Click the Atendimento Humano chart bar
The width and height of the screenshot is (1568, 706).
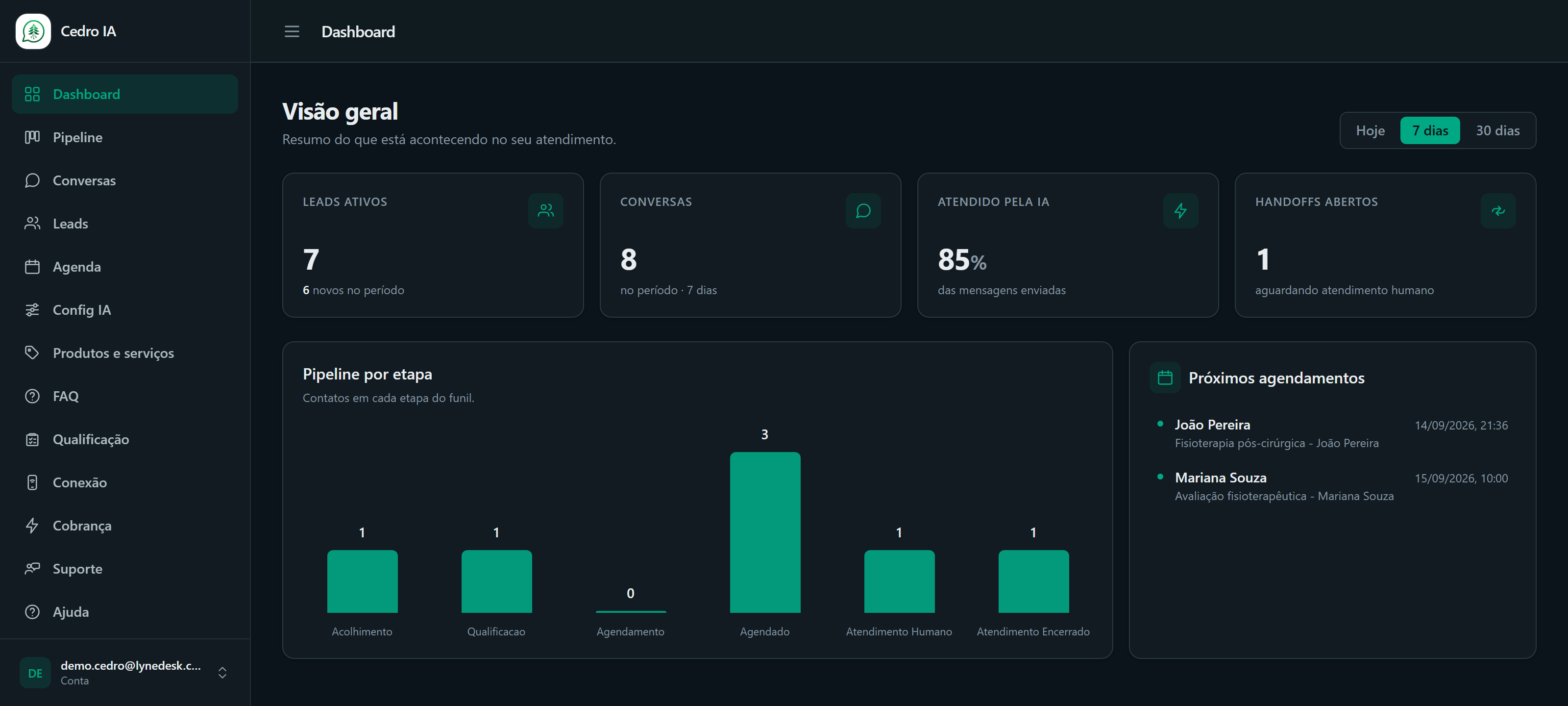pyautogui.click(x=899, y=581)
